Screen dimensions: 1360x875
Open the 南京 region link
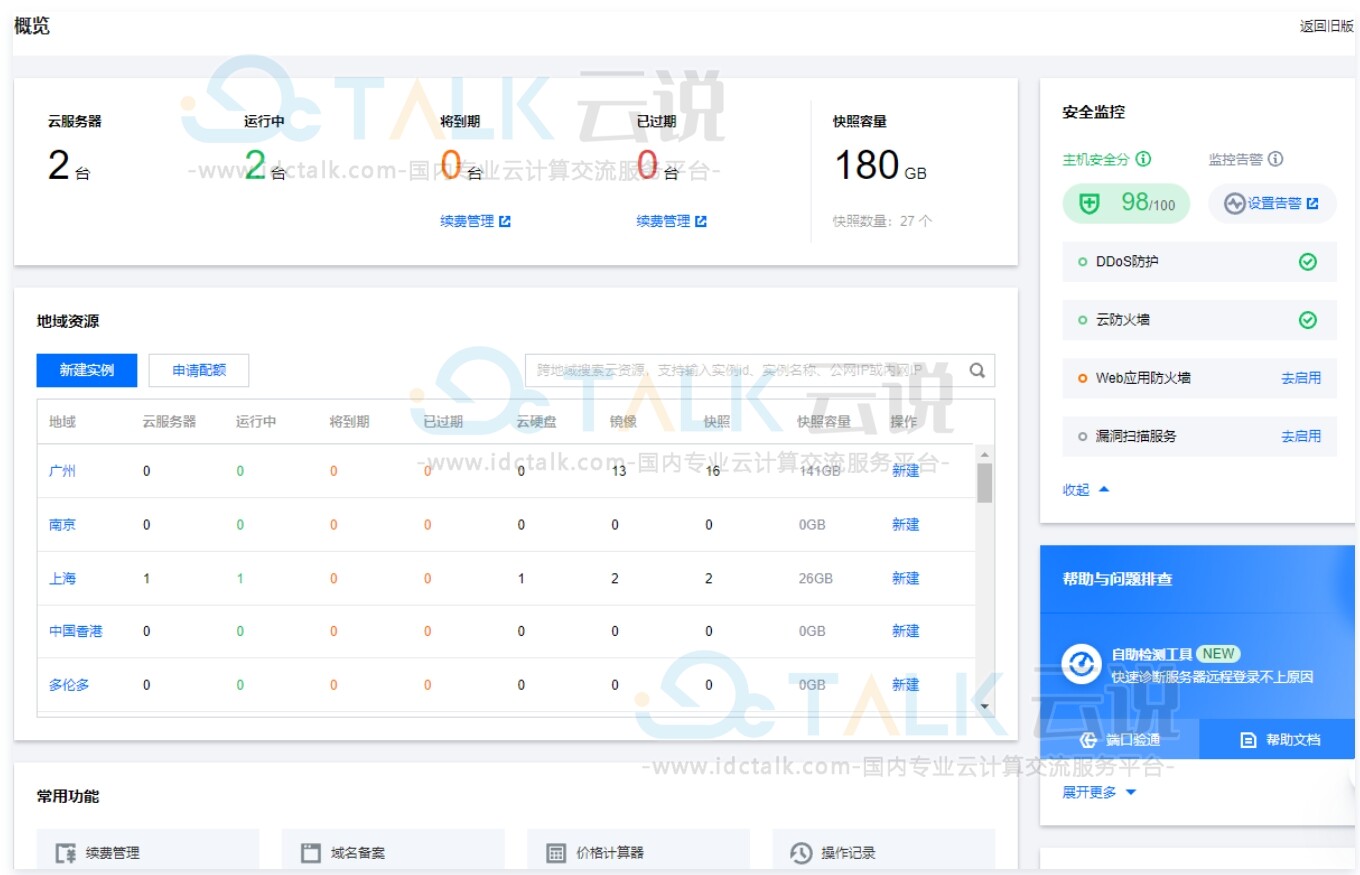click(x=62, y=525)
